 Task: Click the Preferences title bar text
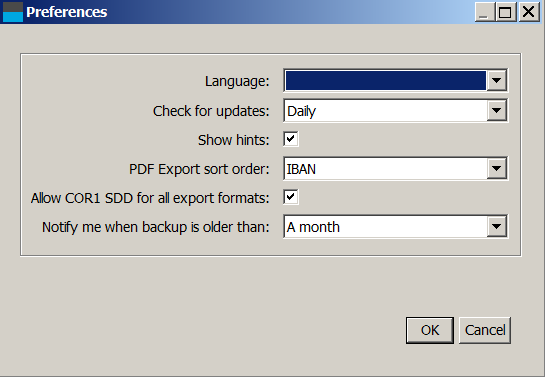(67, 12)
